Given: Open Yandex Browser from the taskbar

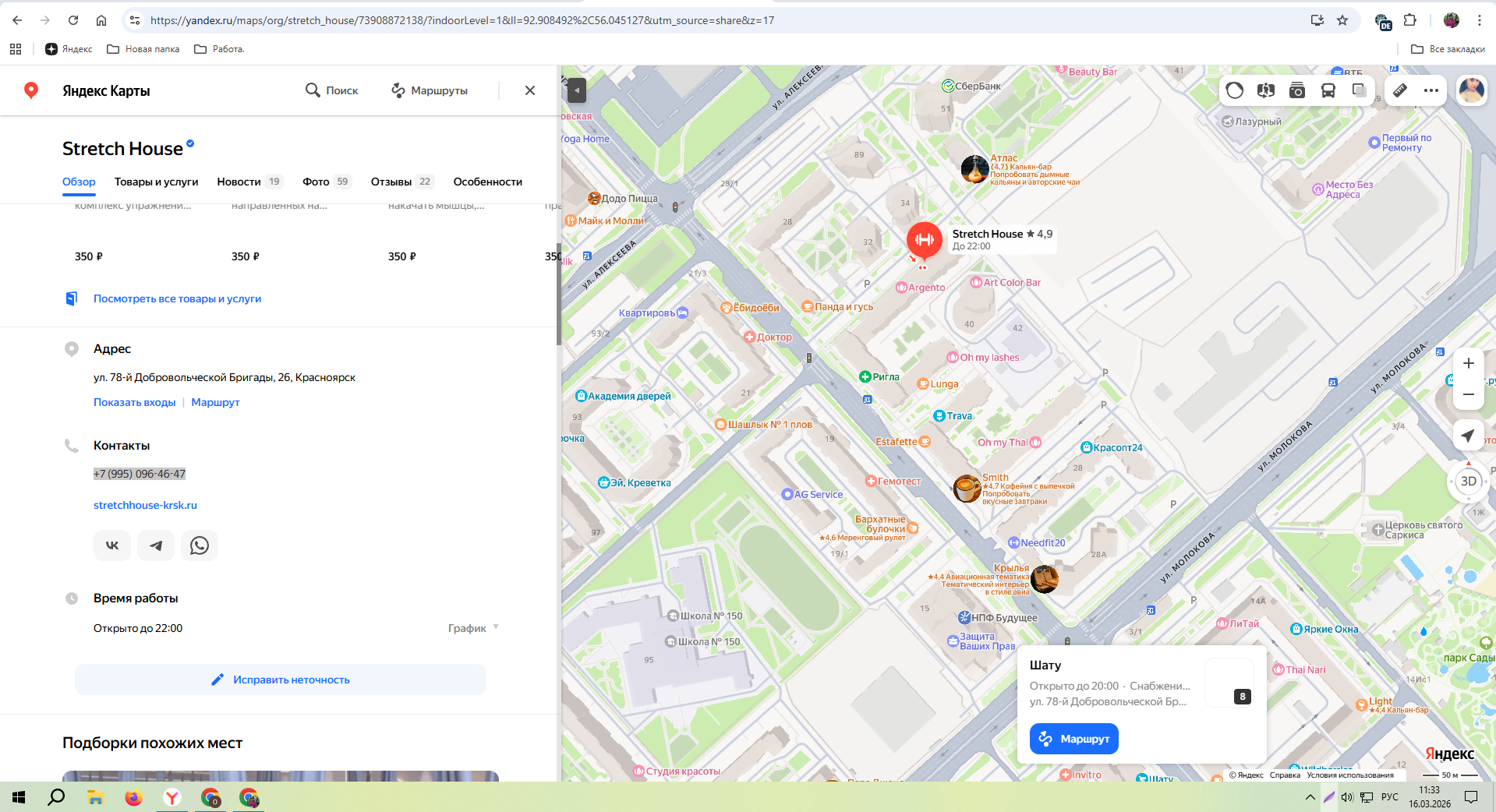Looking at the screenshot, I should point(172,797).
